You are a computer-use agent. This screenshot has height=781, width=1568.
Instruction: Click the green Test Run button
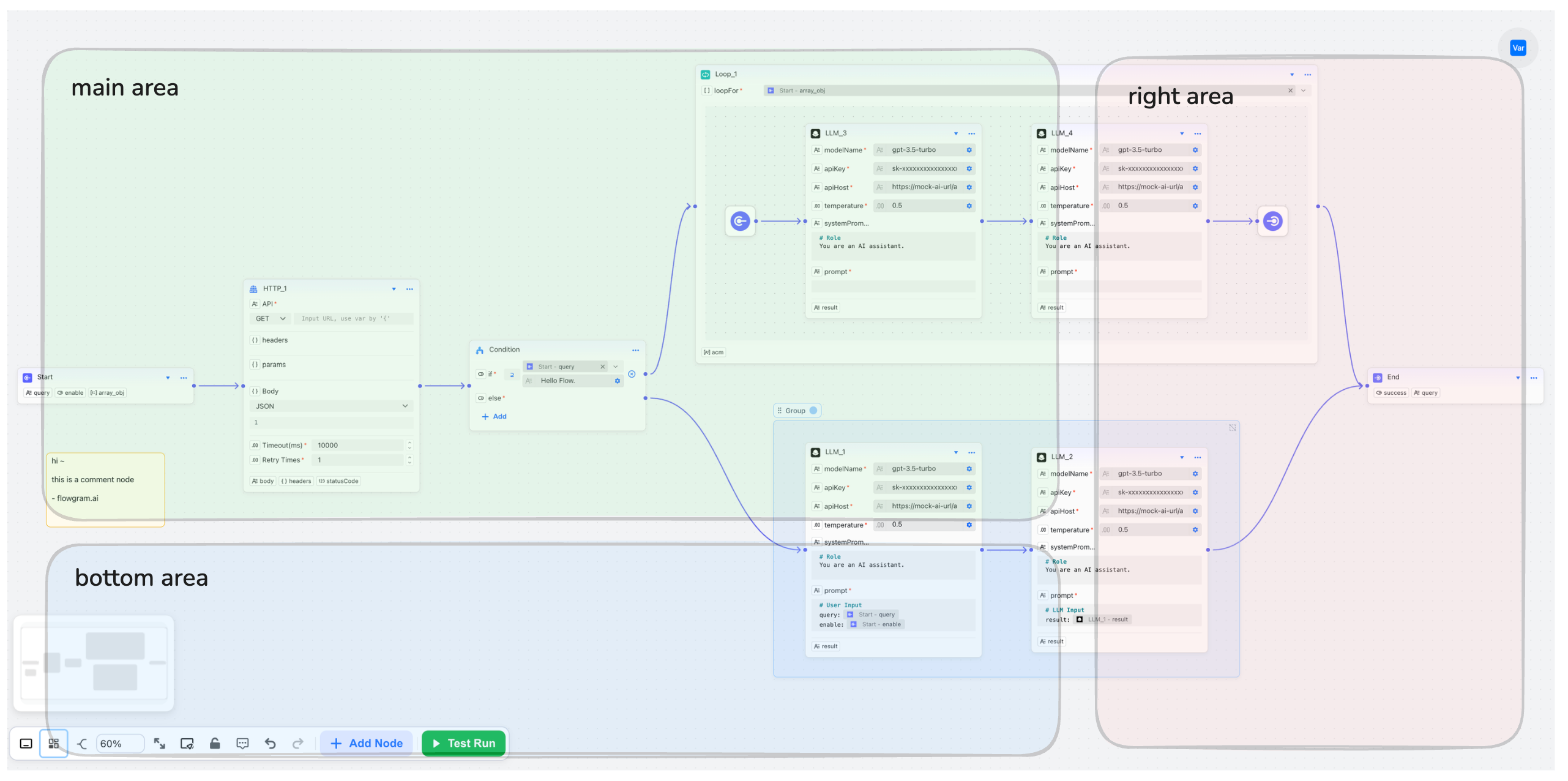tap(464, 743)
